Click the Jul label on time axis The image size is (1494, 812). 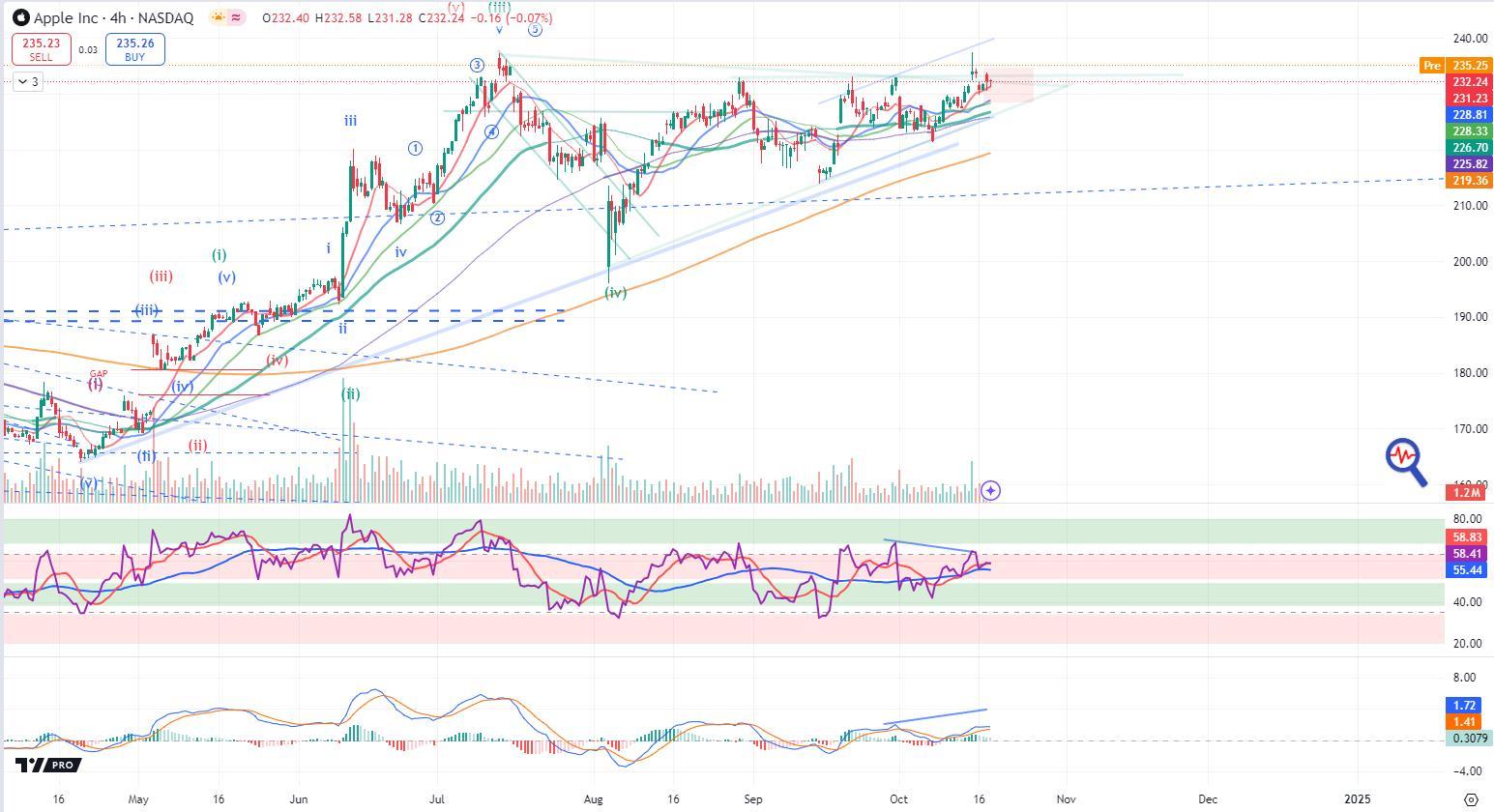point(436,799)
